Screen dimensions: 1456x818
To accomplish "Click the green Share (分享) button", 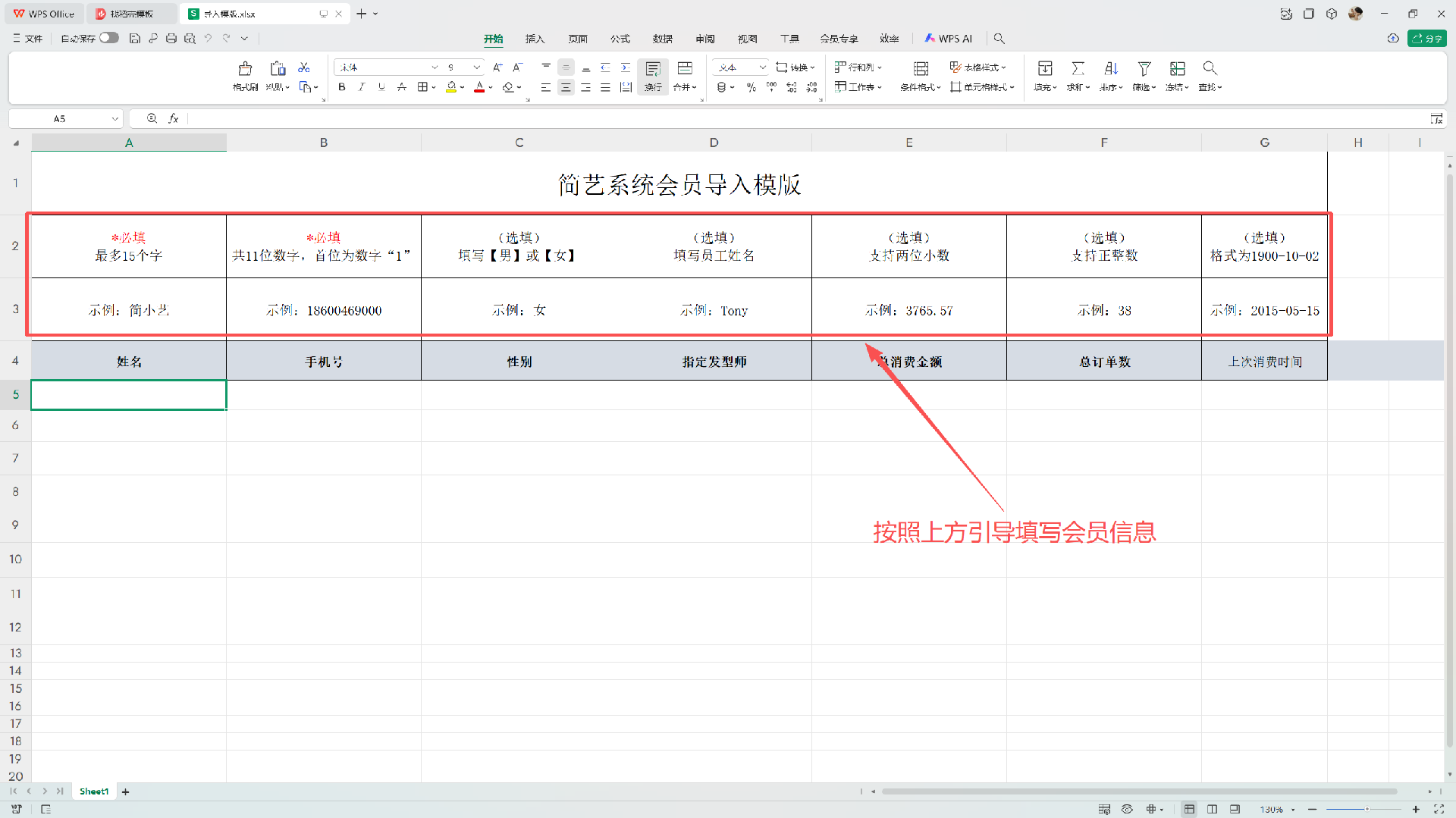I will coord(1427,39).
